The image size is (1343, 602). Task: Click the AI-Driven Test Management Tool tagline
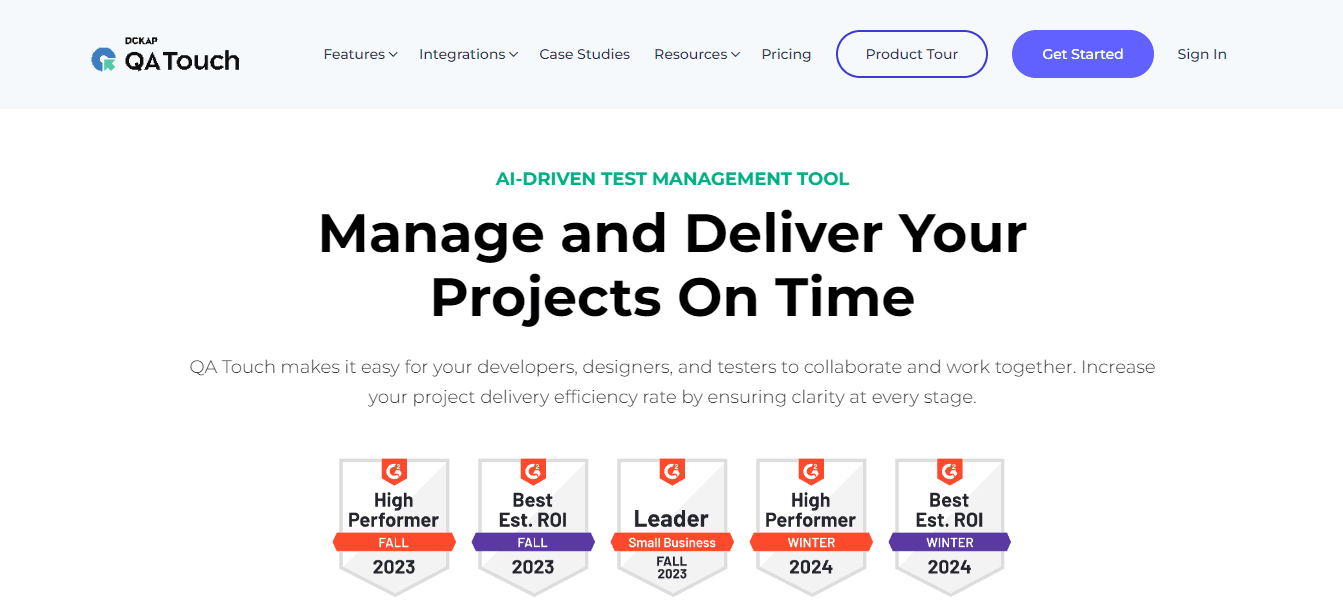click(x=672, y=180)
